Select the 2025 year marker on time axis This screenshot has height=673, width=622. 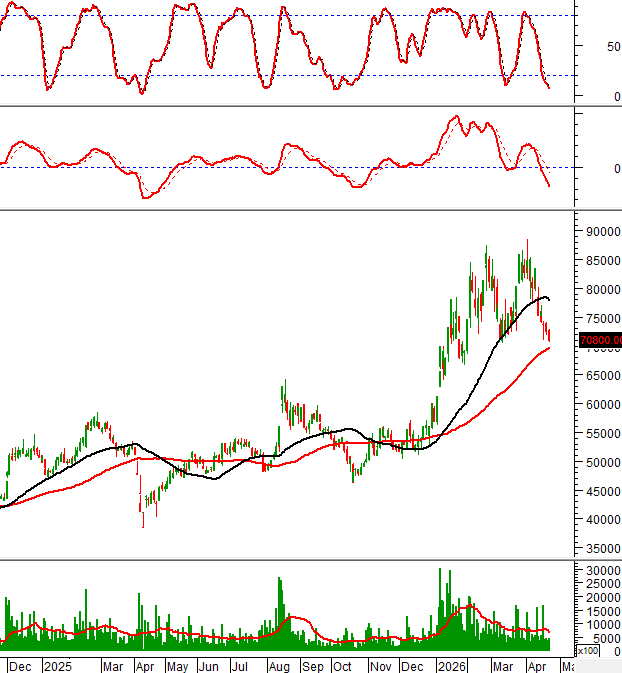(x=58, y=666)
